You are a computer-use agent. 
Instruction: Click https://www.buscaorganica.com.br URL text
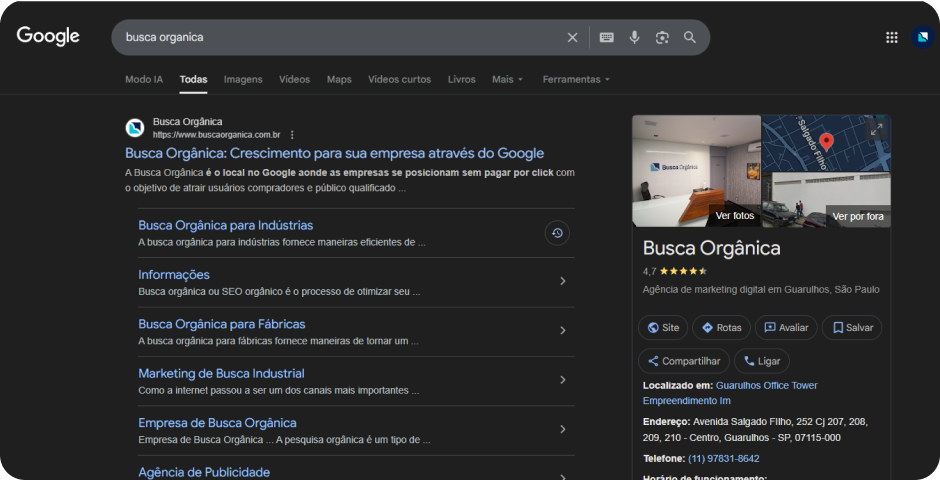(x=216, y=135)
